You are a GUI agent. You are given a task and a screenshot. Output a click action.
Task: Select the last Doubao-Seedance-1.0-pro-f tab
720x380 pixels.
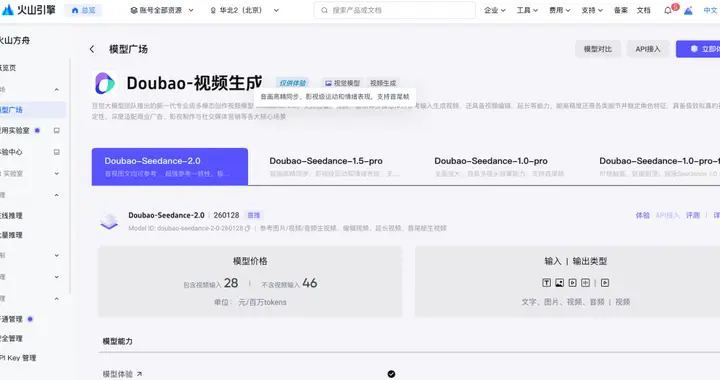(654, 167)
